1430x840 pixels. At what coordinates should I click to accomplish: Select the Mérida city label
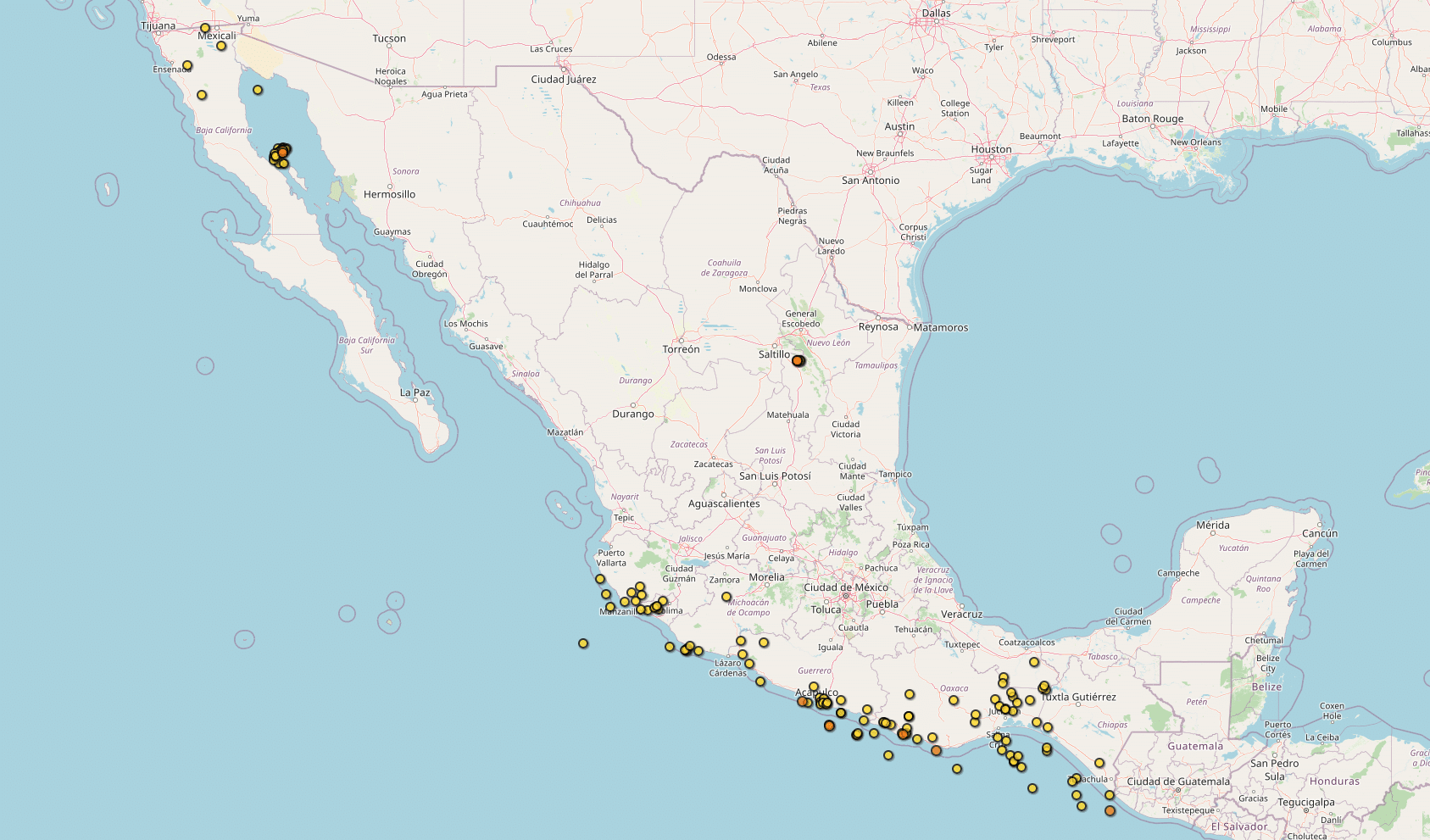(x=1213, y=526)
